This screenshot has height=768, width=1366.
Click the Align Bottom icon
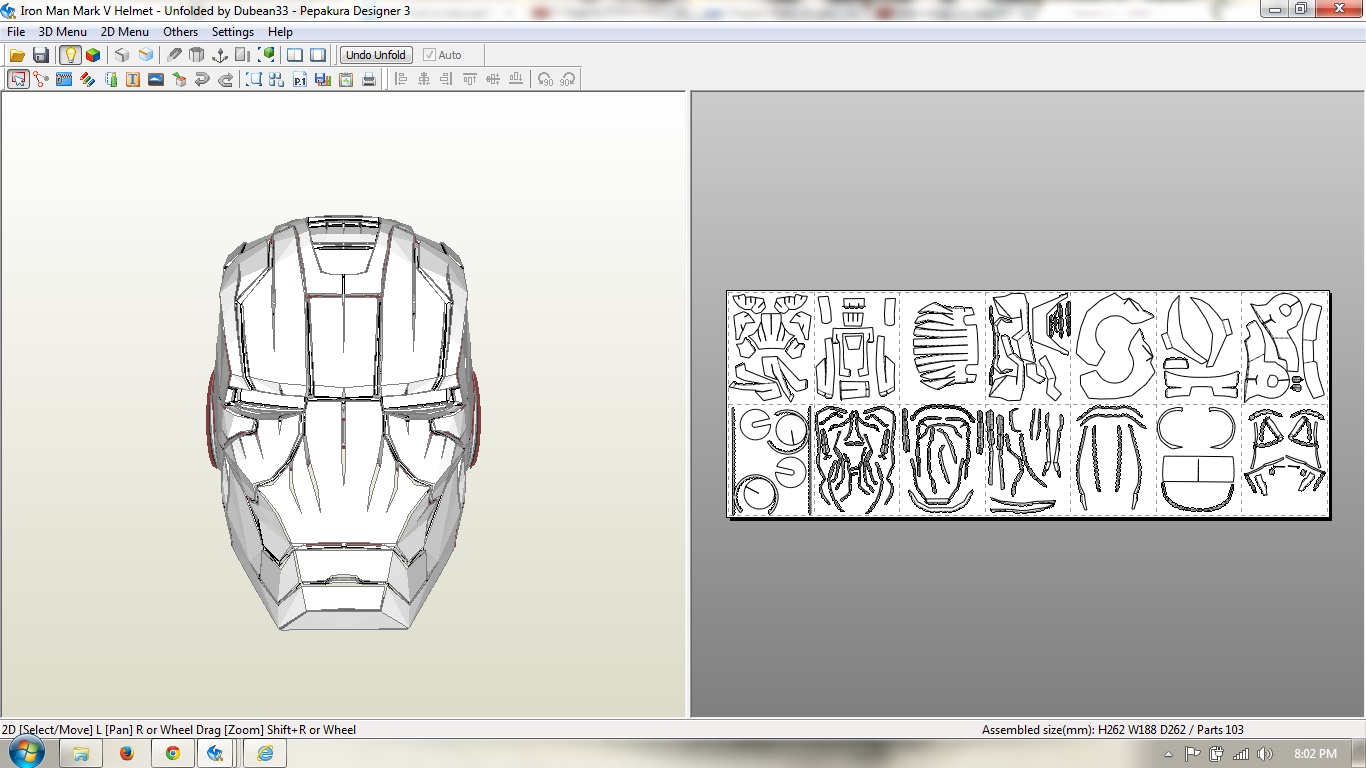tap(516, 79)
